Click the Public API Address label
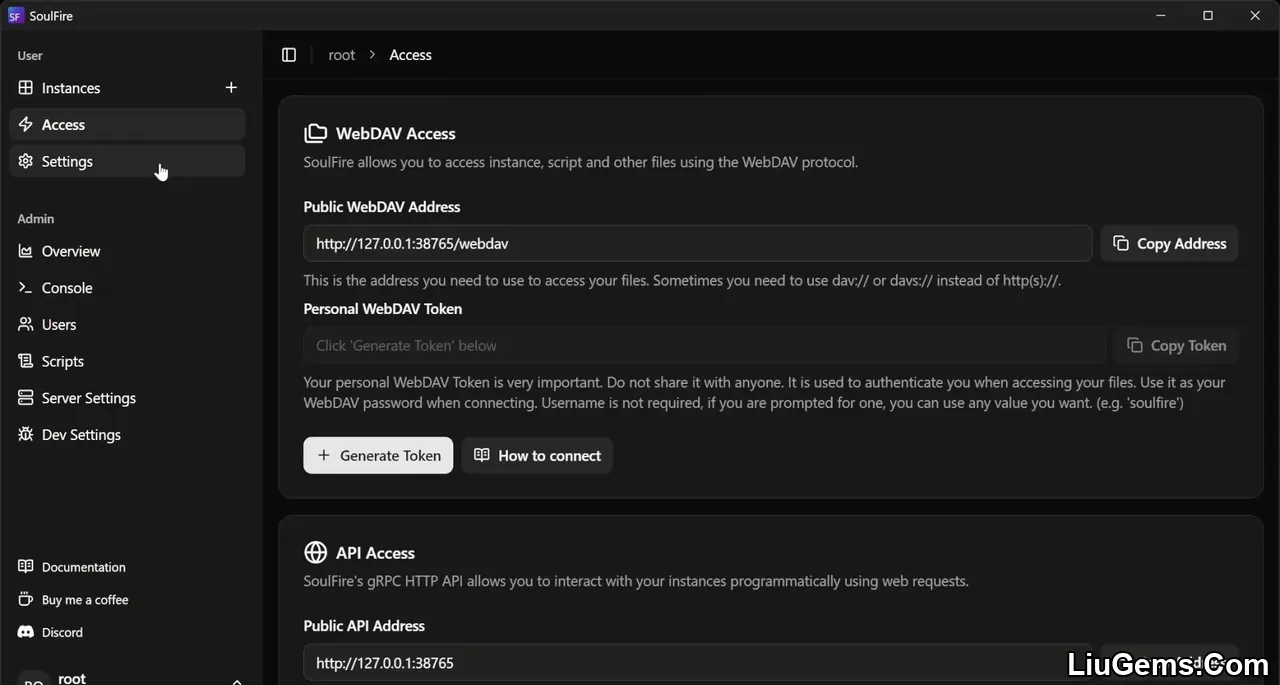Viewport: 1280px width, 685px height. click(364, 626)
